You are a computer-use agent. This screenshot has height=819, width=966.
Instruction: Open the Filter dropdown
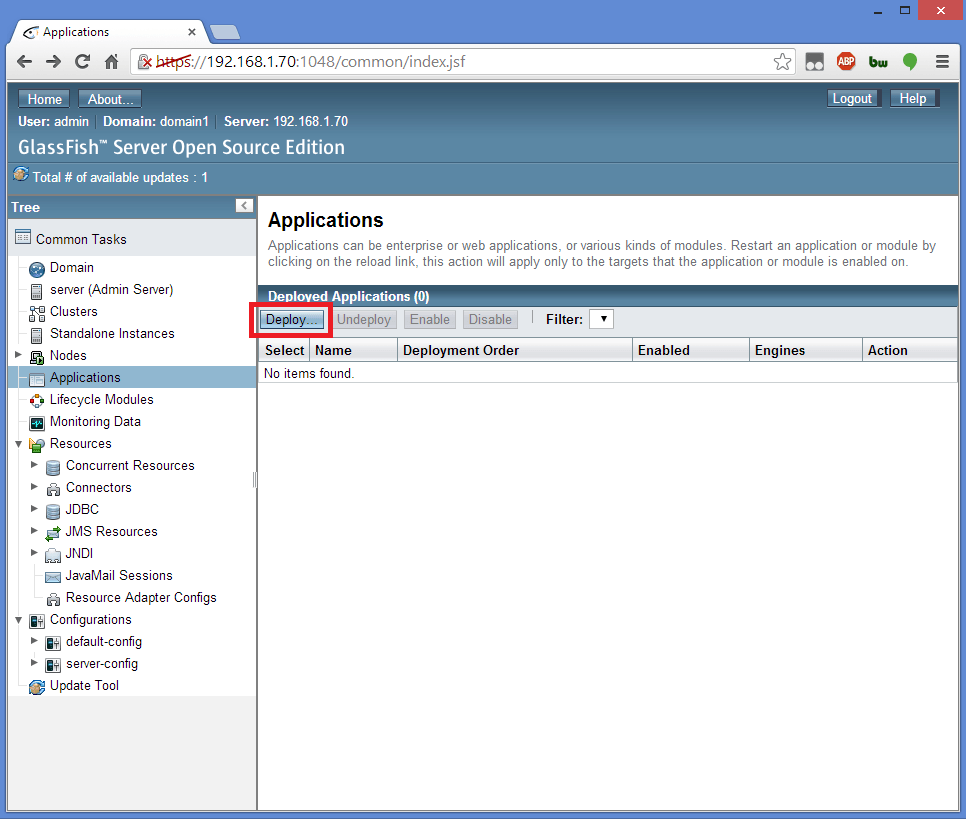(601, 319)
